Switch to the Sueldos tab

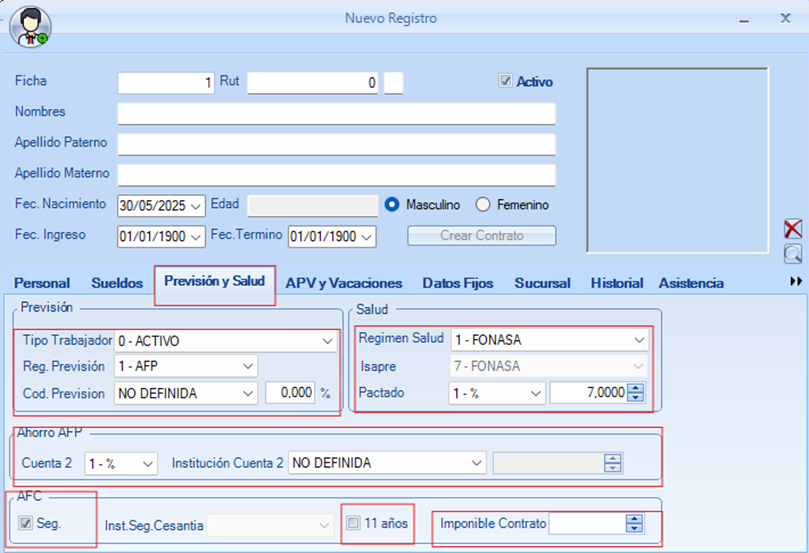pyautogui.click(x=117, y=284)
